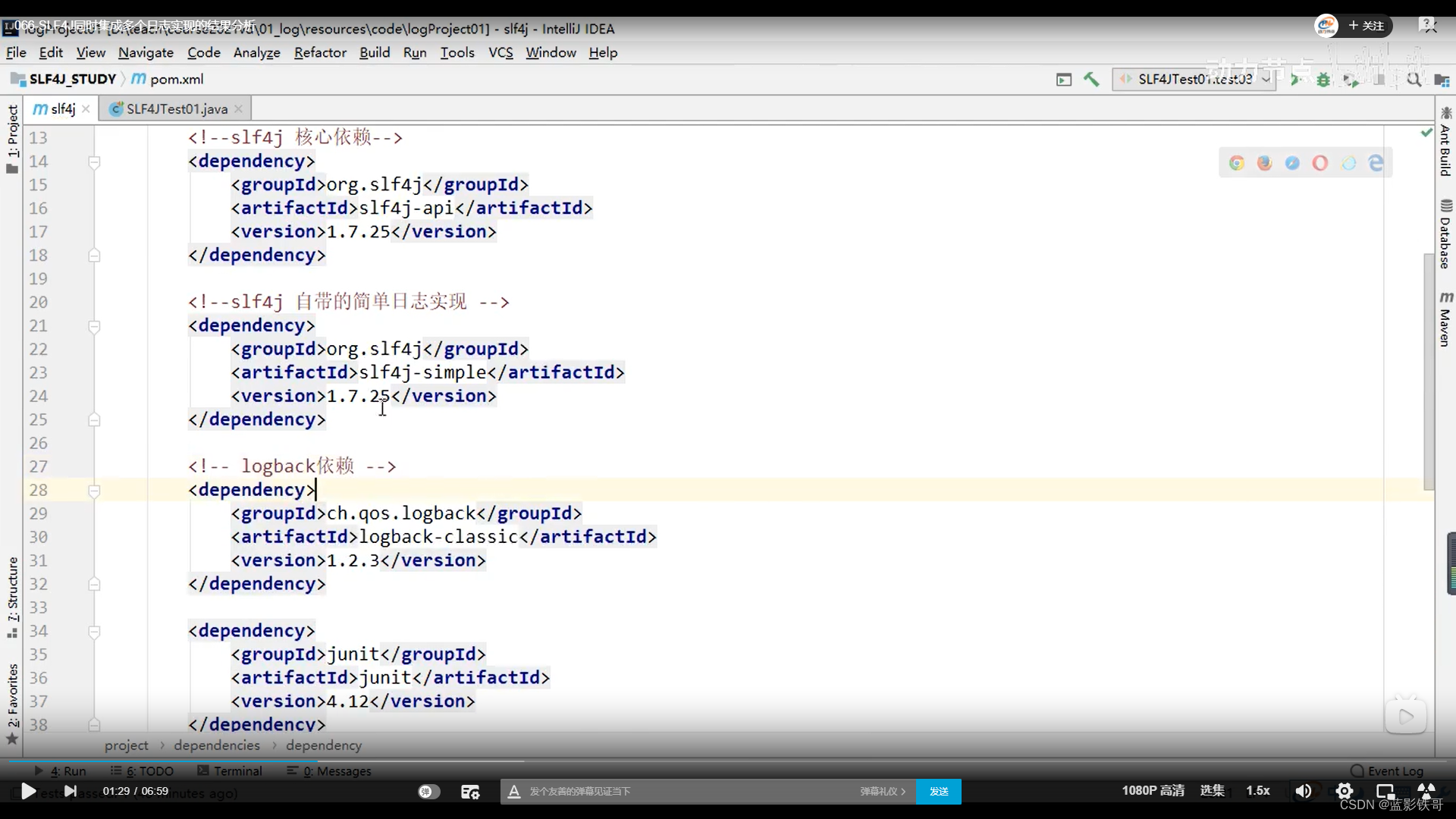The width and height of the screenshot is (1456, 819).
Task: Click the green Run button in toolbar
Action: click(x=1296, y=79)
